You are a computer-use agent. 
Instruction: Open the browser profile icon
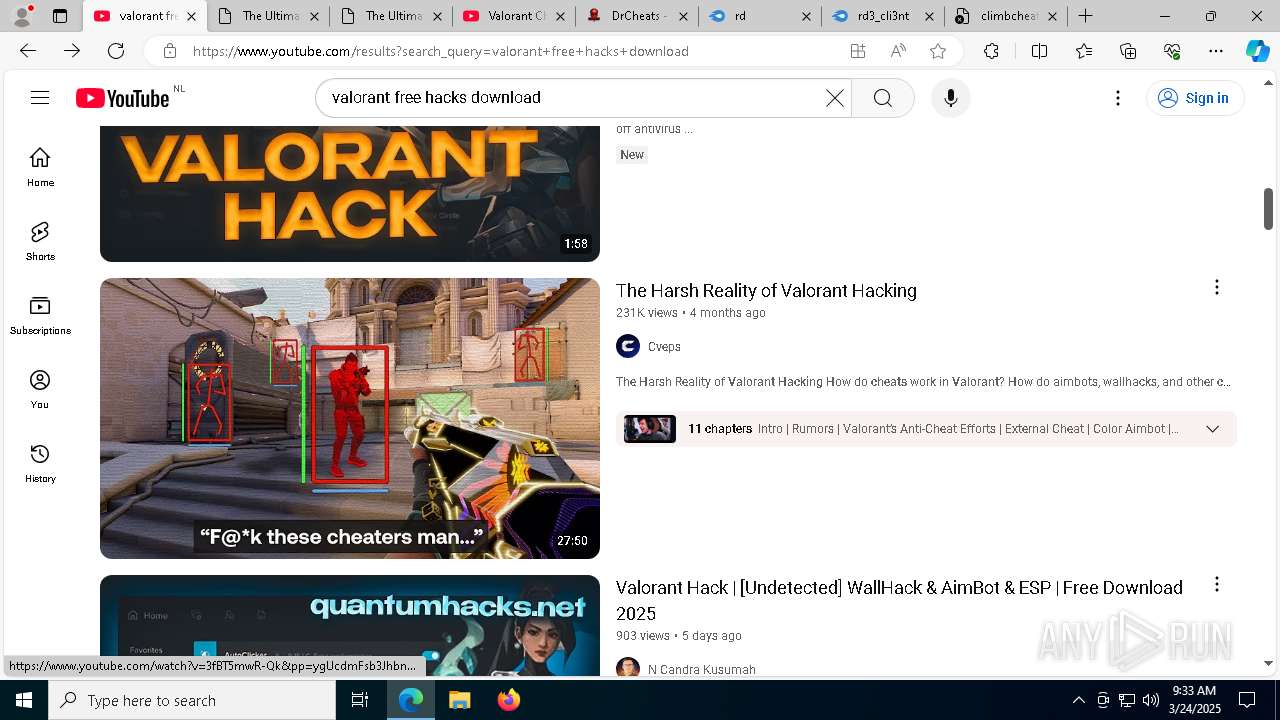[x=22, y=16]
